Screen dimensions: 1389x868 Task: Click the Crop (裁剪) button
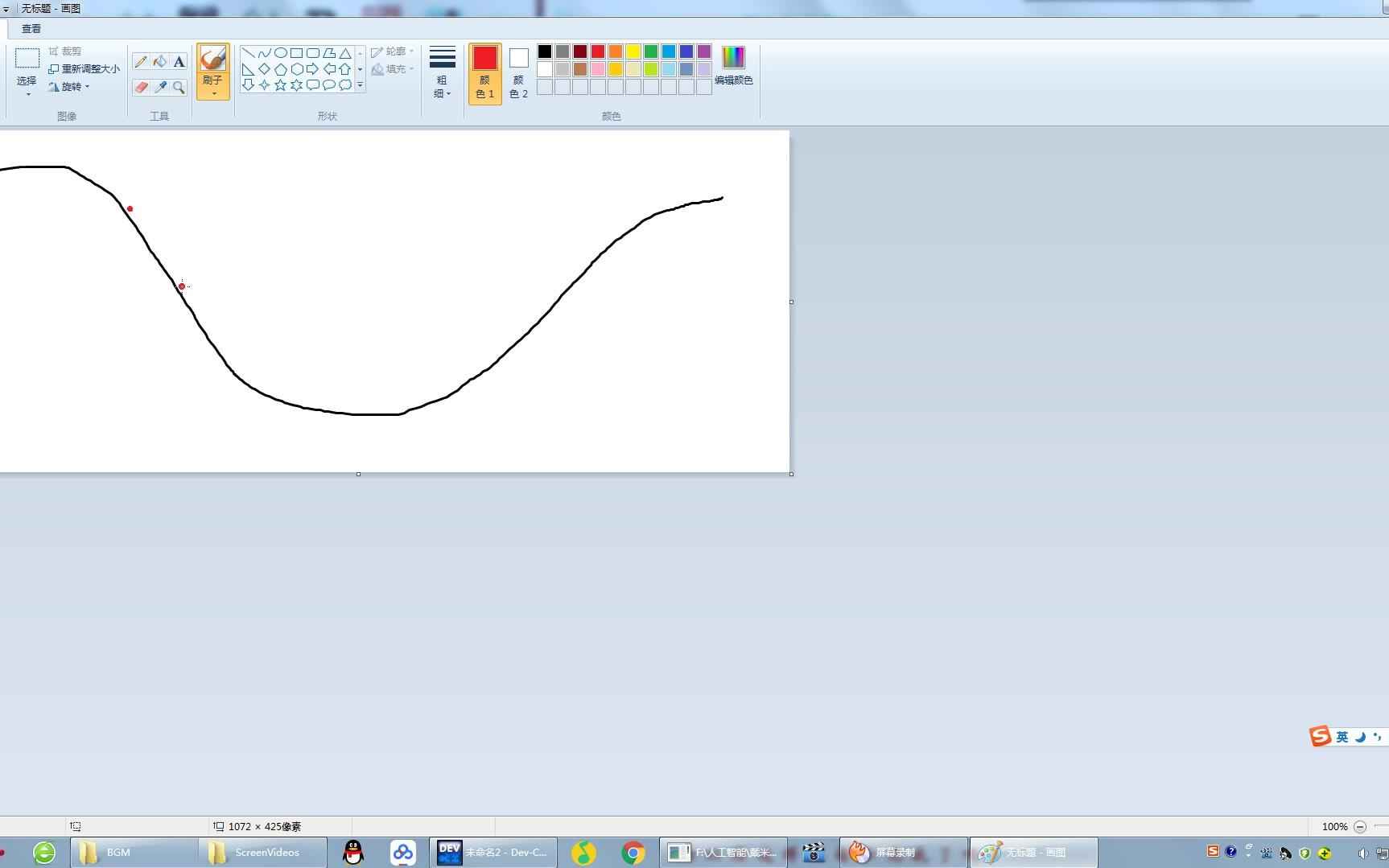64,51
